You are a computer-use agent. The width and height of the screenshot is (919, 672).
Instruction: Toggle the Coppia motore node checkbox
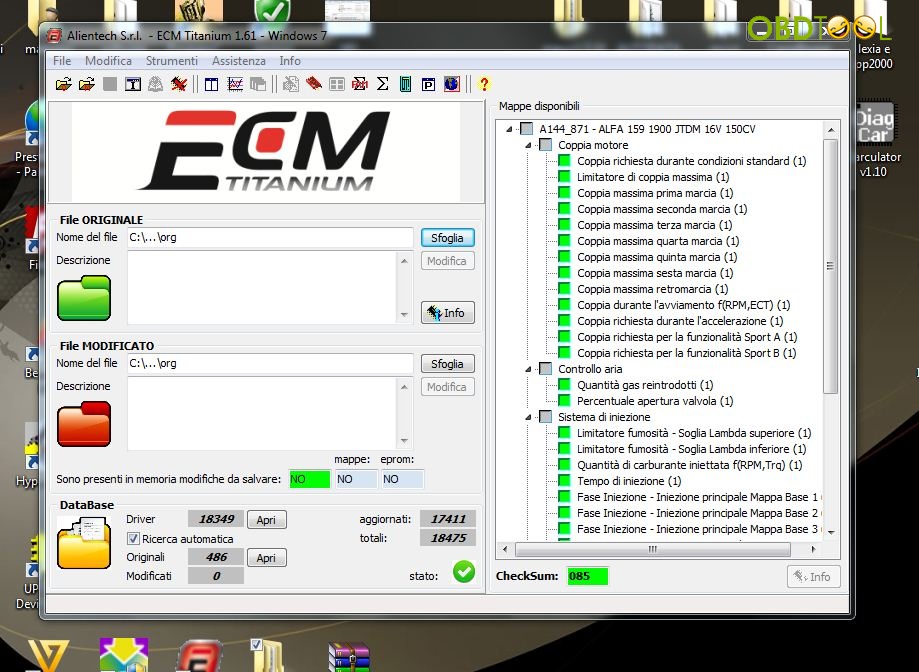click(546, 144)
